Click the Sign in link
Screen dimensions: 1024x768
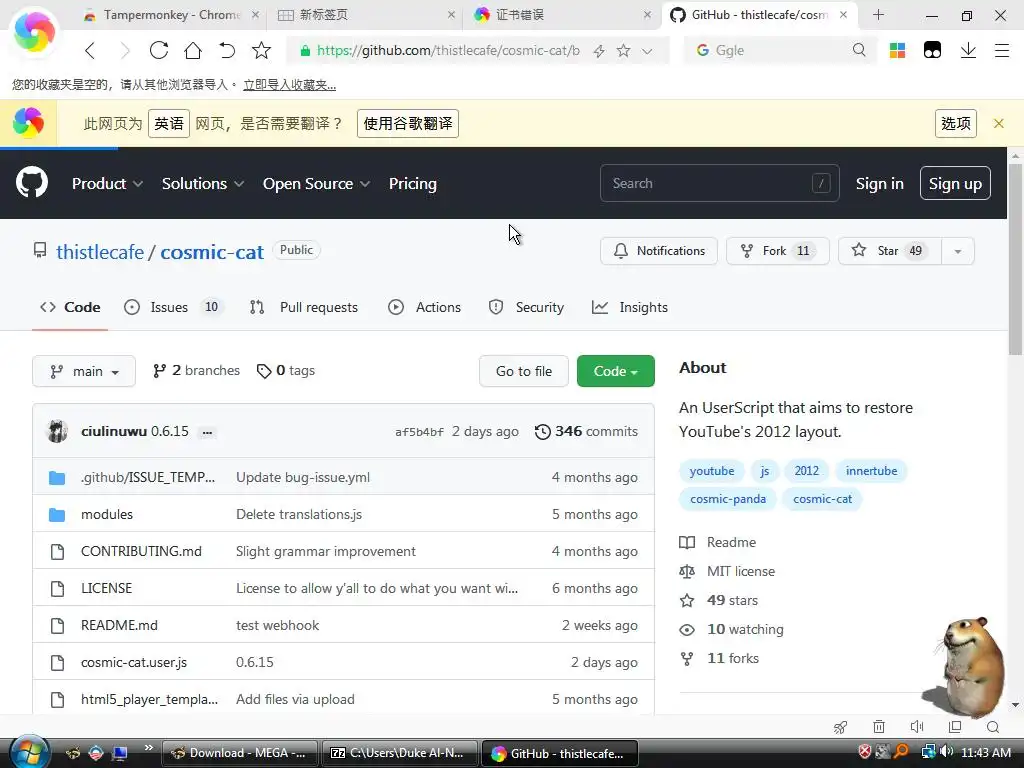(880, 184)
